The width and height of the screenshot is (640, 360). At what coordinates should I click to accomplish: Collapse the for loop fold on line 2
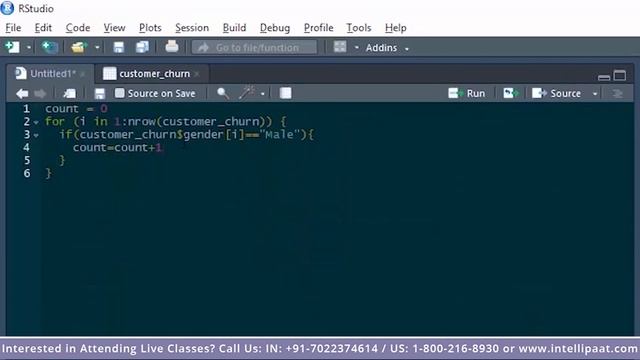(36, 122)
